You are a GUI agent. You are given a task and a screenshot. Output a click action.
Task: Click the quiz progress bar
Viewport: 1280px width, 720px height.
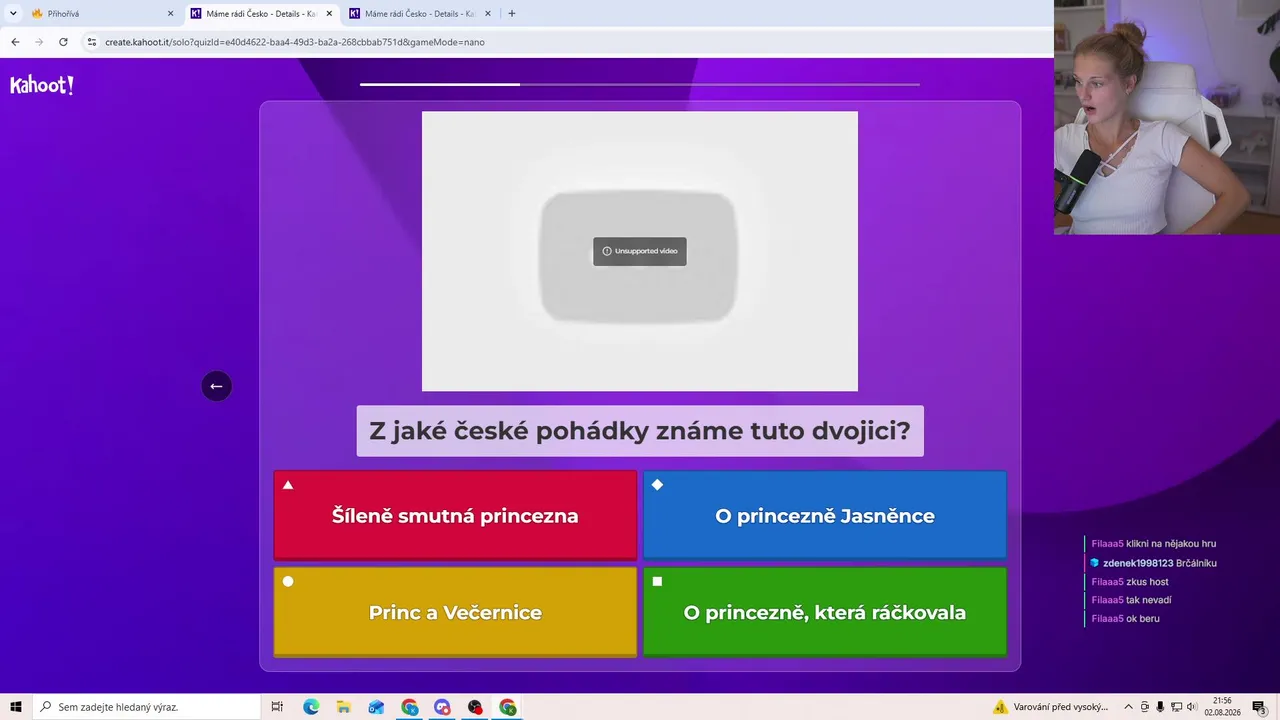[640, 84]
